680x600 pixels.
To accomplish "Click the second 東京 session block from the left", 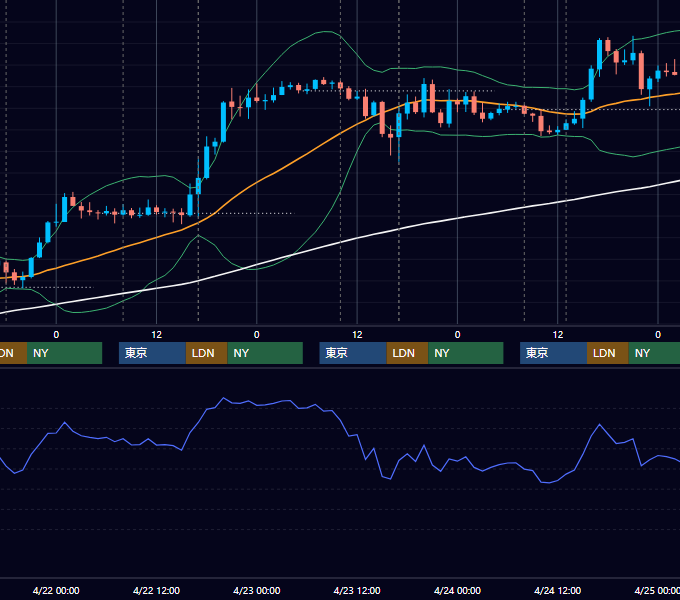I will click(x=353, y=353).
